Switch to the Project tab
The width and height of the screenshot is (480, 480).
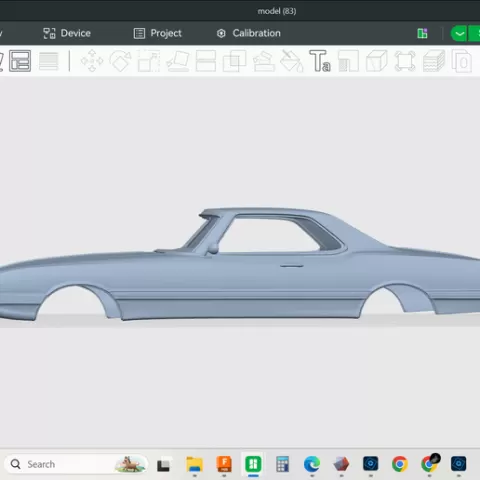[157, 33]
